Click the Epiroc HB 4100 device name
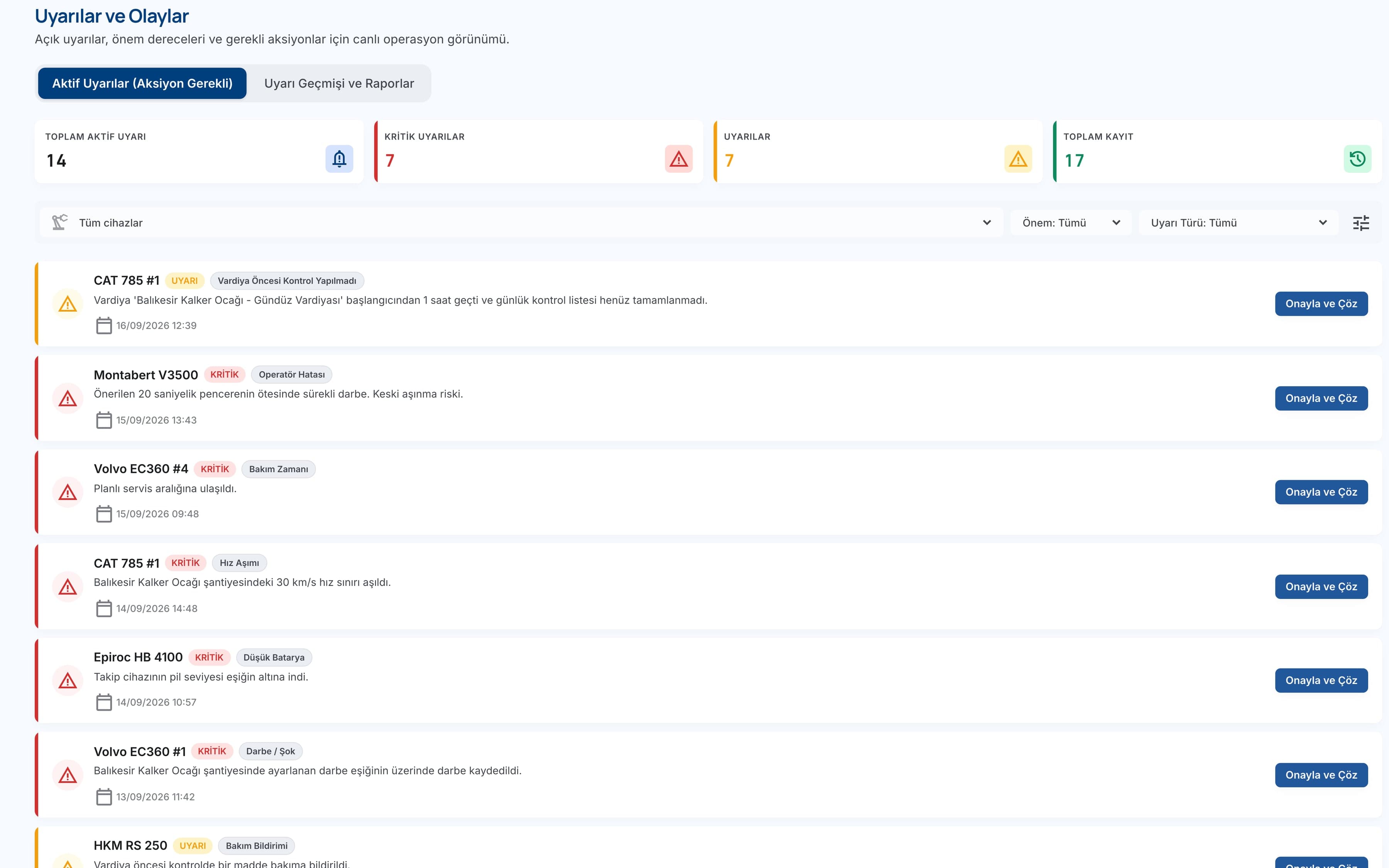 [138, 657]
